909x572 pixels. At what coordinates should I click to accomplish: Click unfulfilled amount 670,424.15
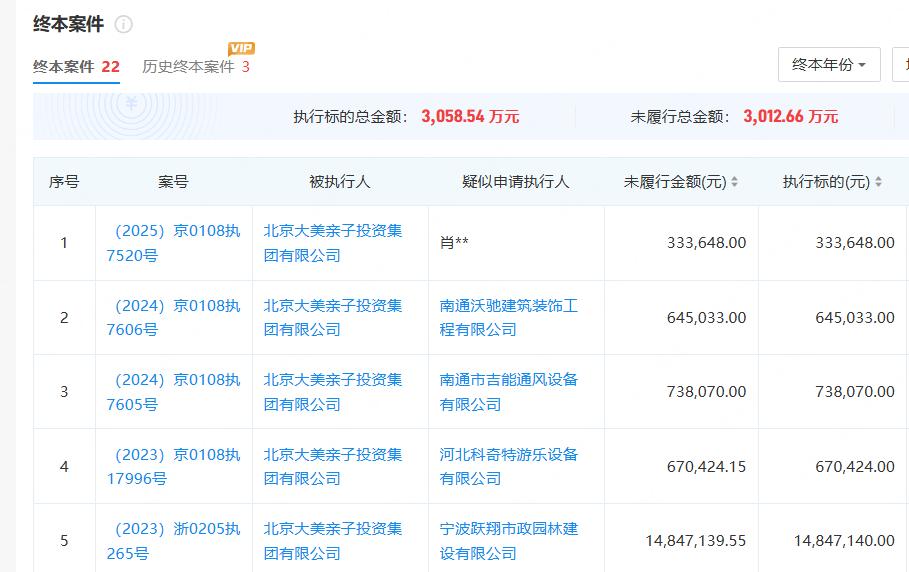(706, 467)
